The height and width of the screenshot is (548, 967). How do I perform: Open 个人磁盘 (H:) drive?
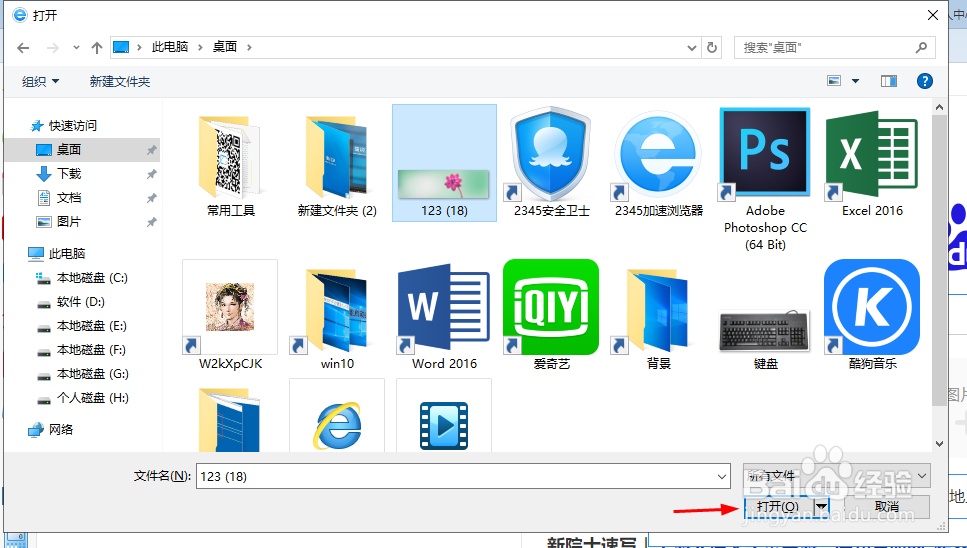pos(93,398)
